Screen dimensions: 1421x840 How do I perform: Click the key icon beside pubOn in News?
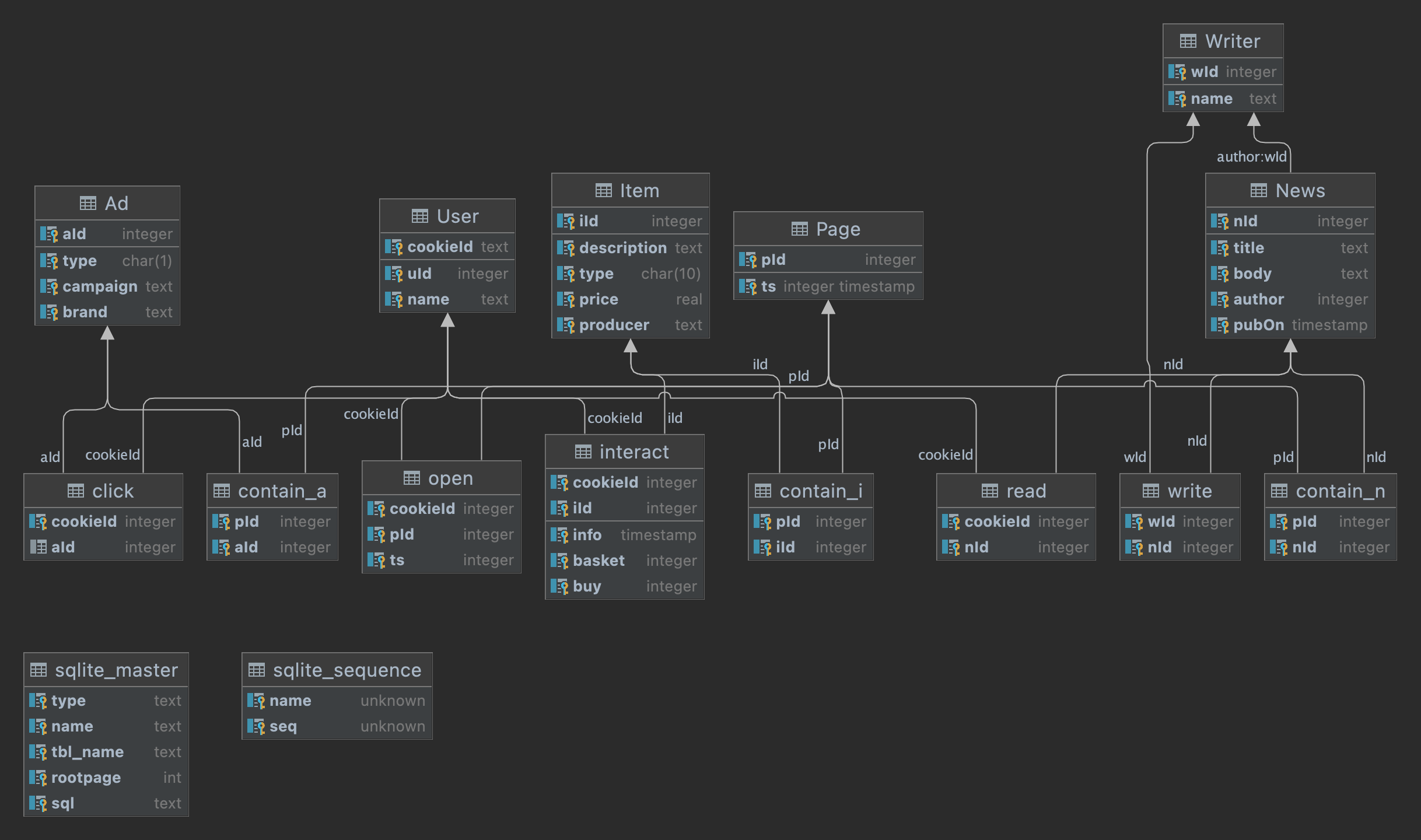(x=1220, y=325)
